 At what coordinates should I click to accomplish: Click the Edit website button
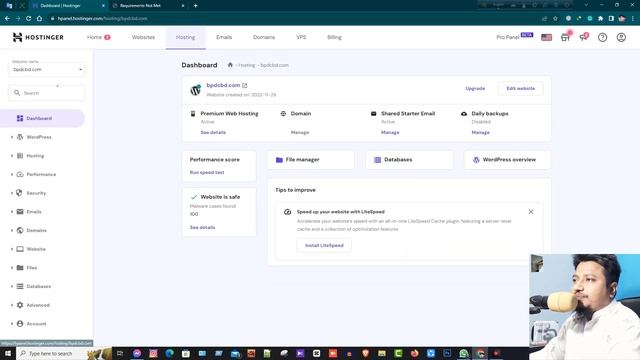click(520, 89)
